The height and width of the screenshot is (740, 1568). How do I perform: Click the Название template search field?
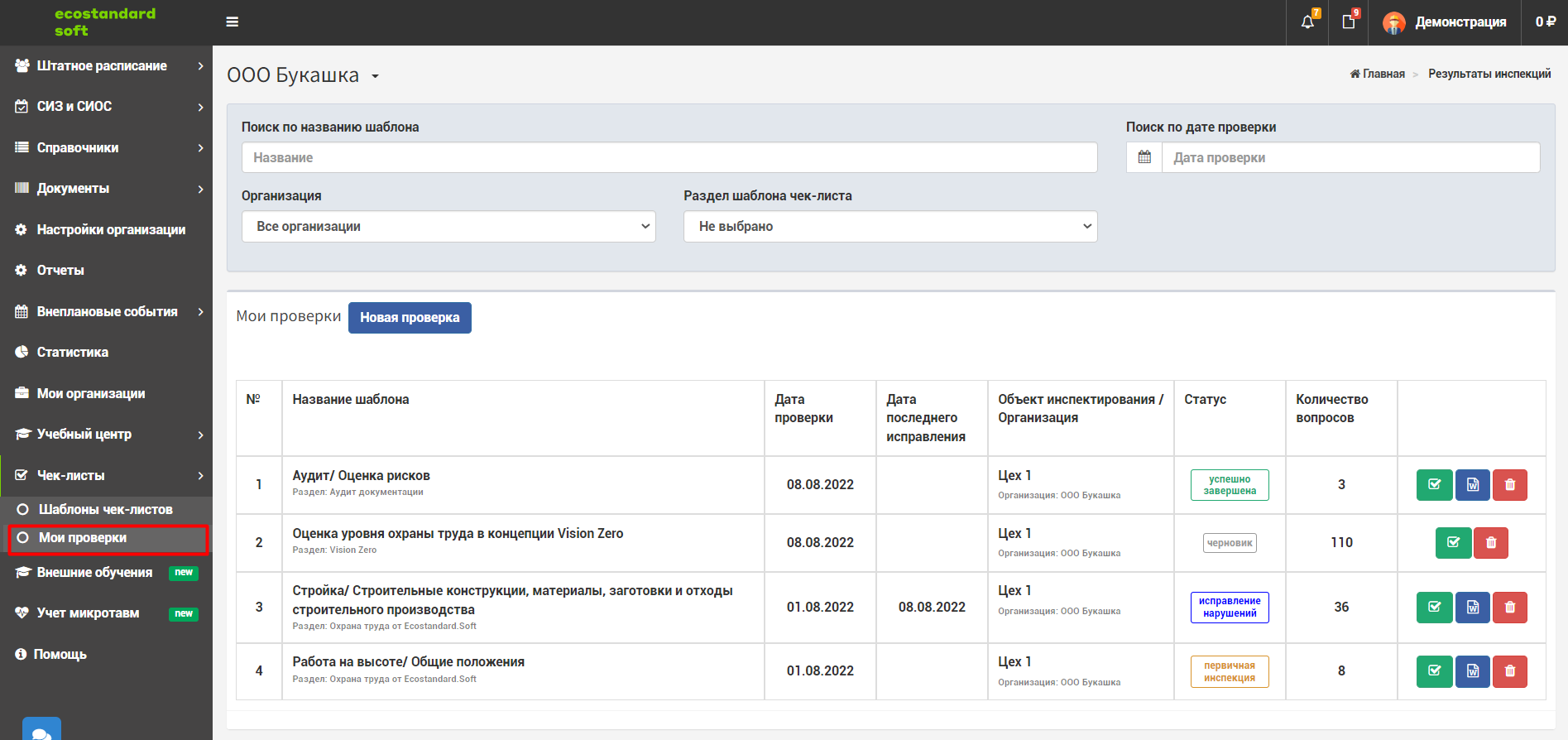[x=669, y=157]
